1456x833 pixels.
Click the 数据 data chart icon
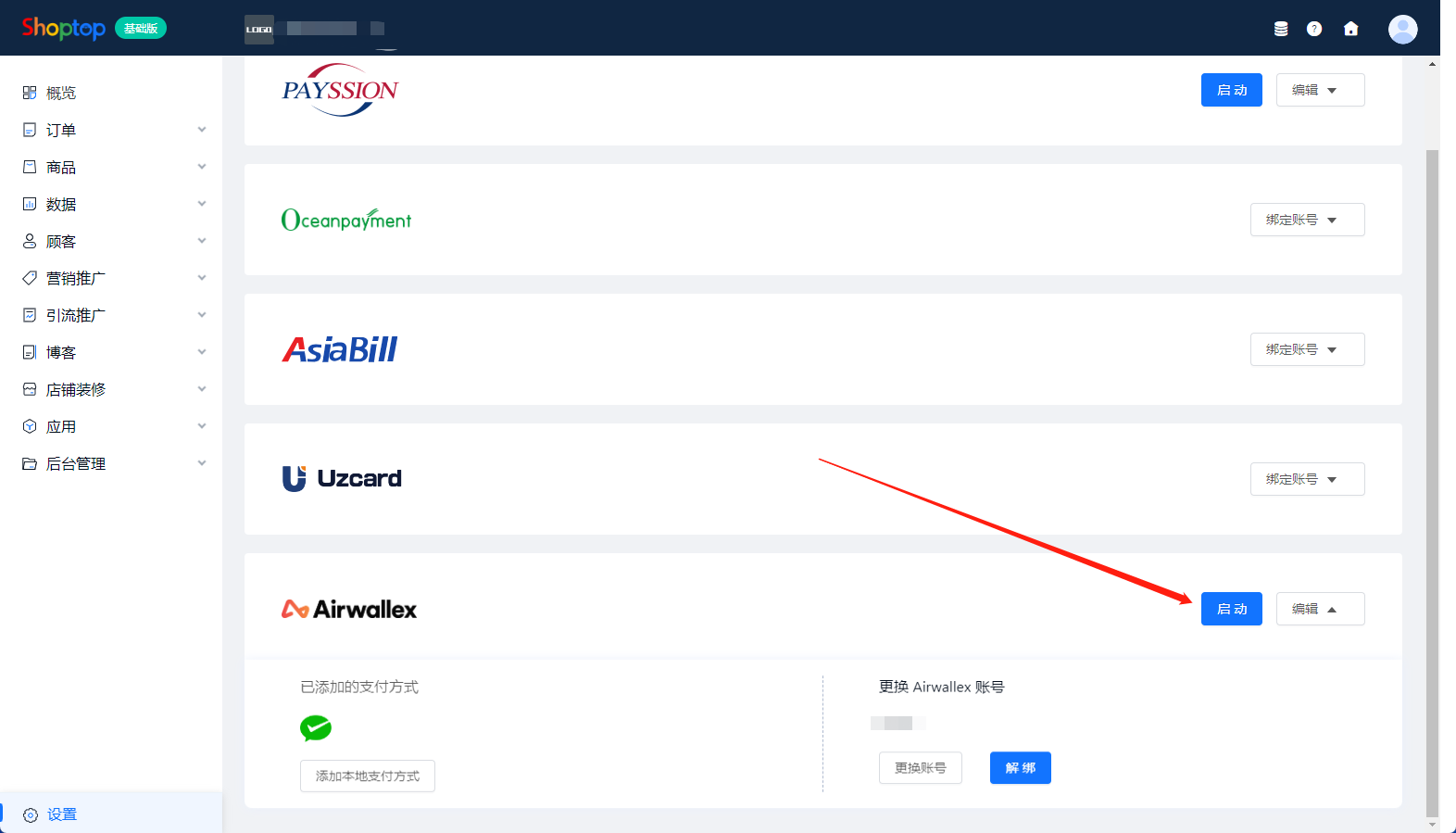30,204
